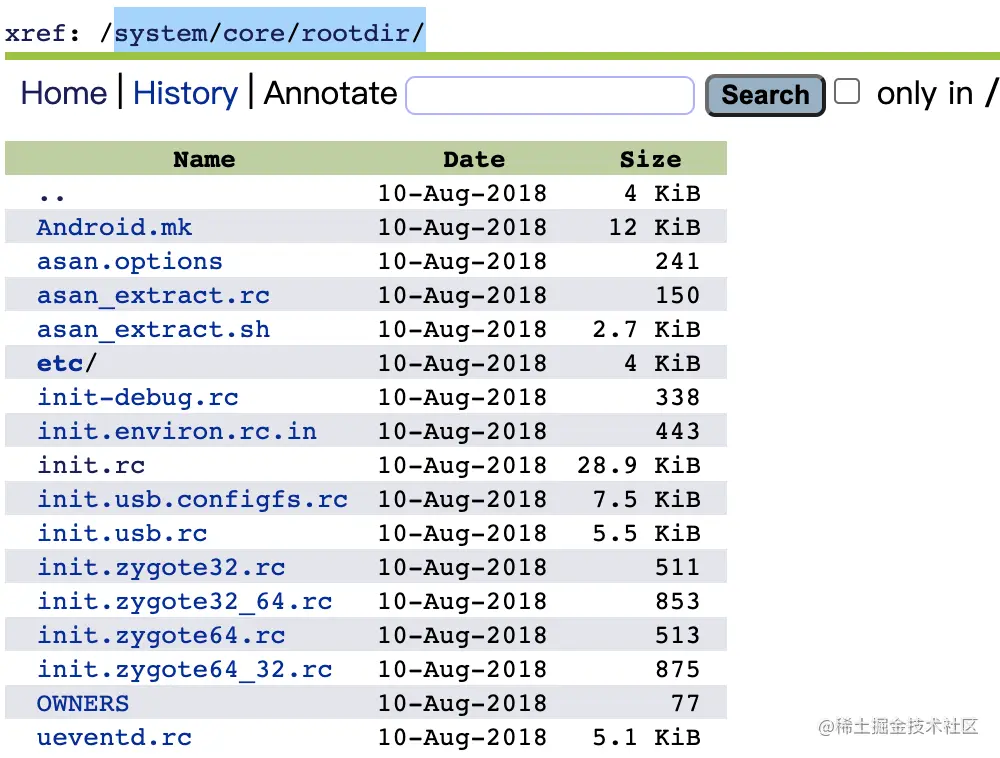Open the init.zygote32.rc file
This screenshot has width=1000, height=758.
tap(161, 568)
